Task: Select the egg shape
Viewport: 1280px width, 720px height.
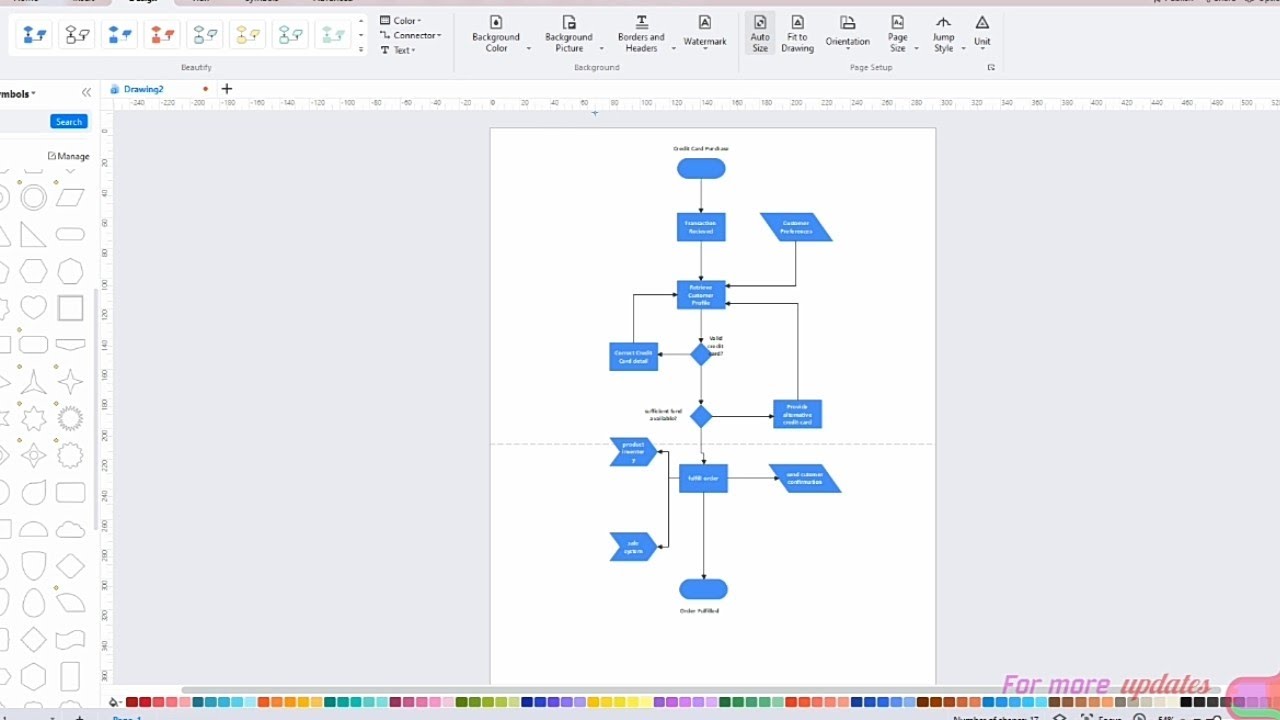Action: tap(34, 602)
